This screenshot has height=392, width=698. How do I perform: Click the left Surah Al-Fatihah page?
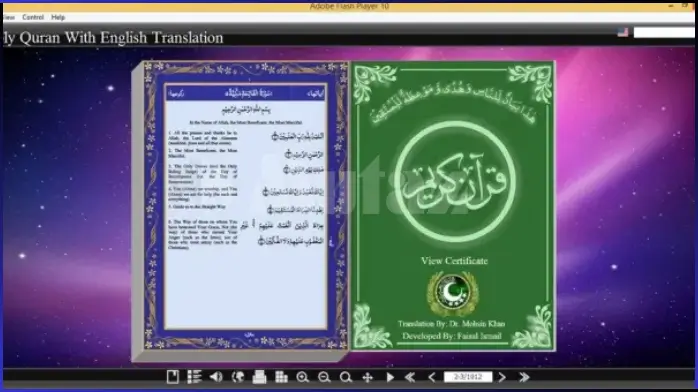246,205
